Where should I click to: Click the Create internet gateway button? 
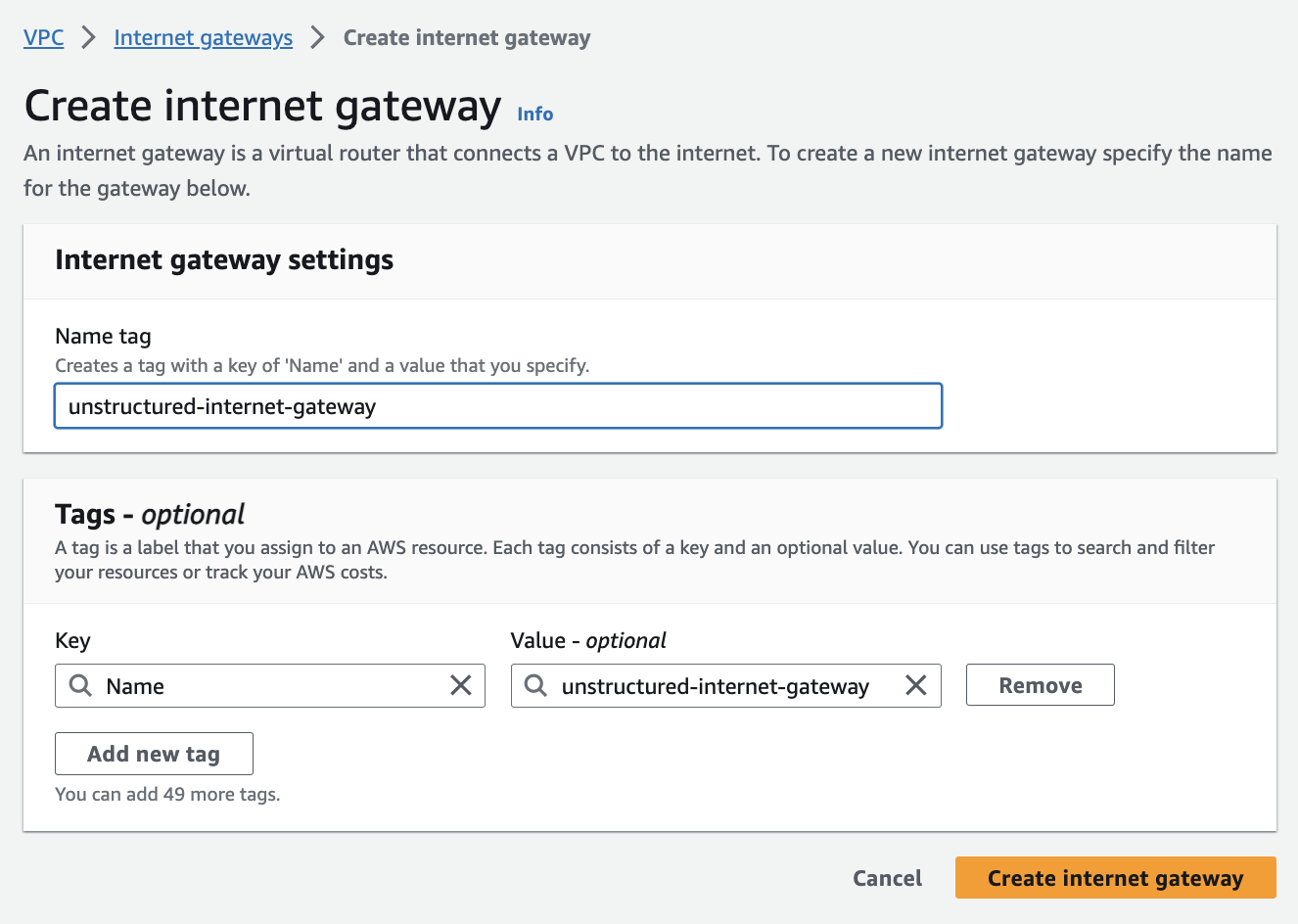coord(1115,878)
